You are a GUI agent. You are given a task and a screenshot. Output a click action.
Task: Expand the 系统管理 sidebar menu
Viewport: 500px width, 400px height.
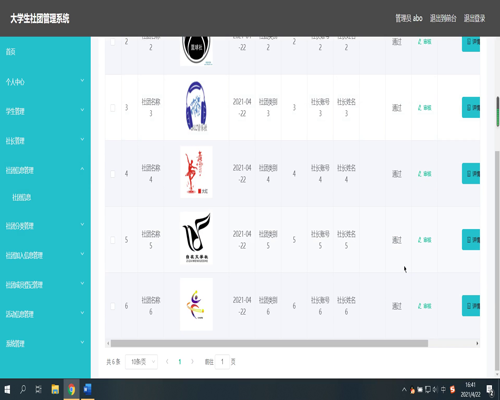[x=45, y=343]
